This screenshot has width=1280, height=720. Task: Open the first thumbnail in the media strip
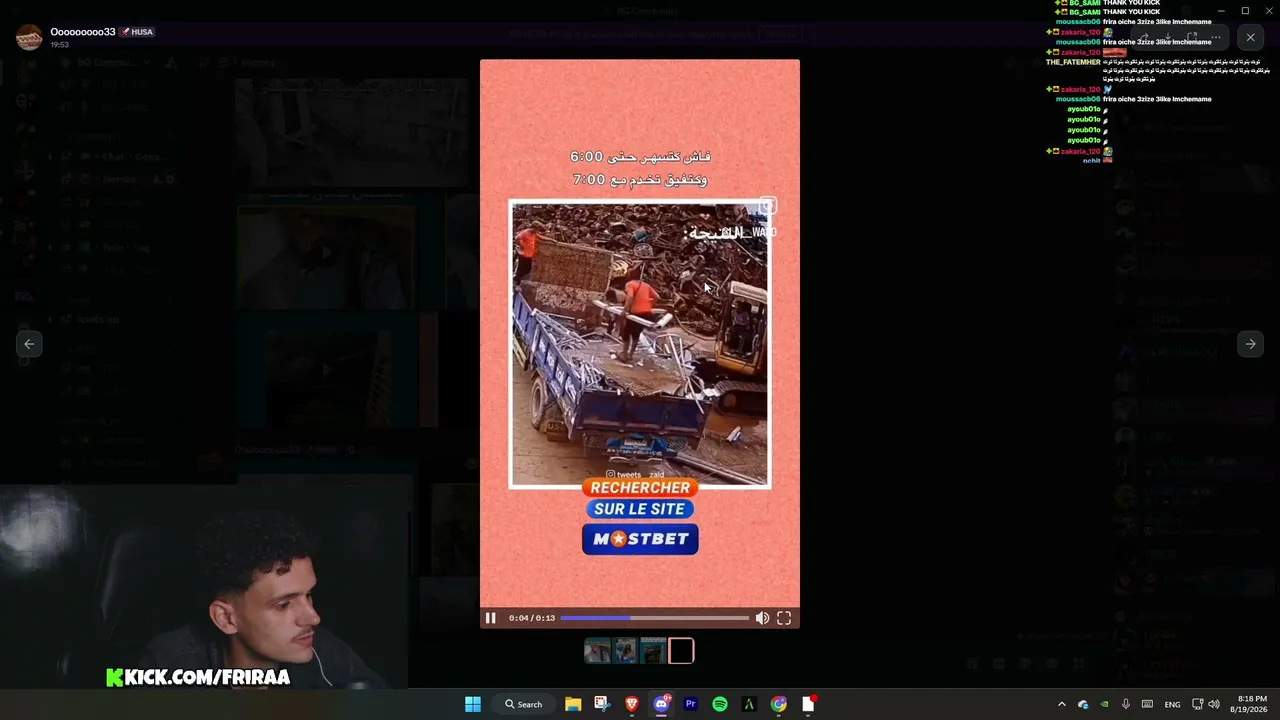pyautogui.click(x=597, y=652)
